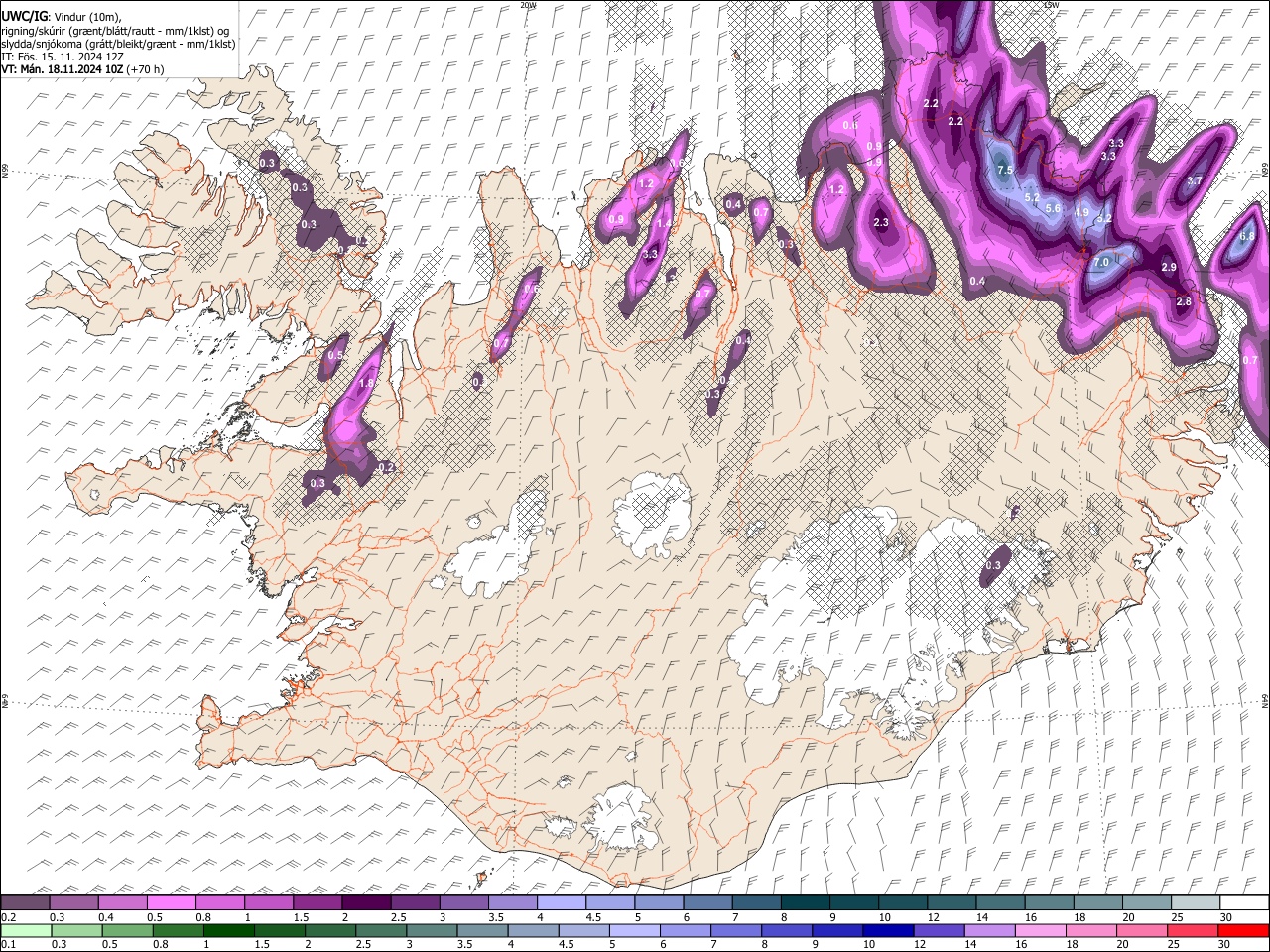The image size is (1270, 952).
Task: Click the 7.0 precipitation value label
Action: (x=1101, y=262)
